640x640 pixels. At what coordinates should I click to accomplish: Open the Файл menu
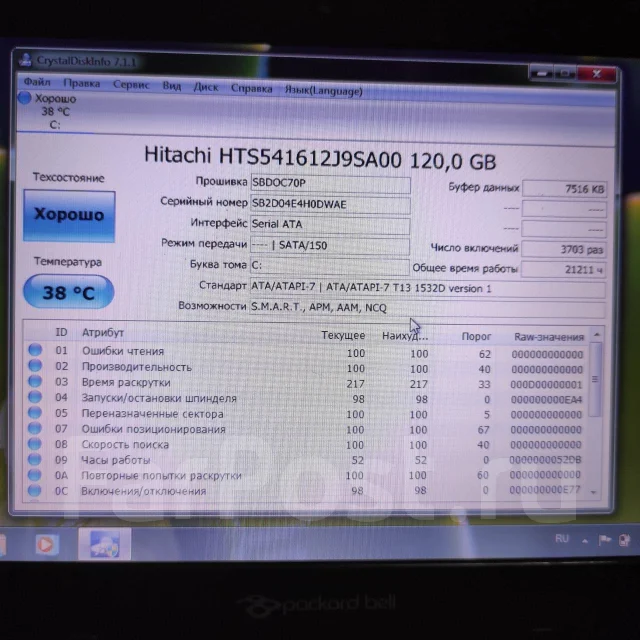[37, 82]
